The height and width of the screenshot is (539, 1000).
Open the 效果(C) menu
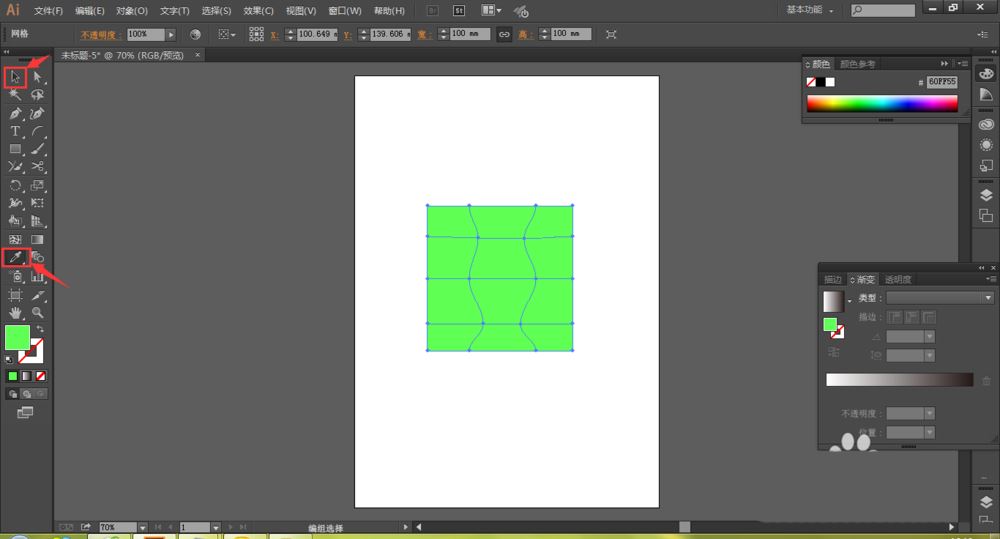tap(258, 11)
